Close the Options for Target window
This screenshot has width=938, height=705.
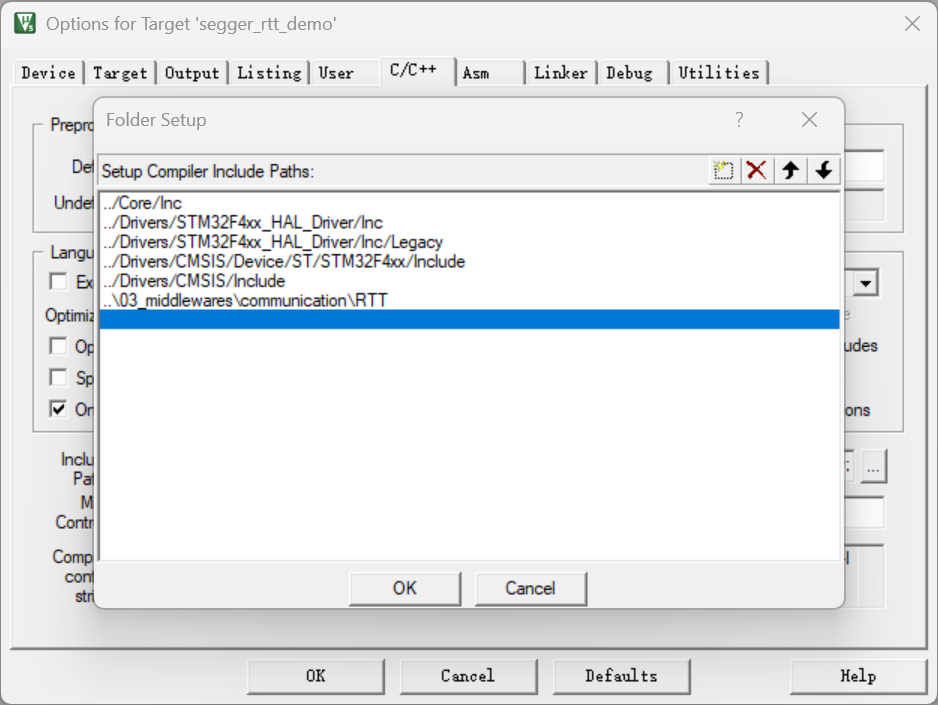tap(912, 23)
